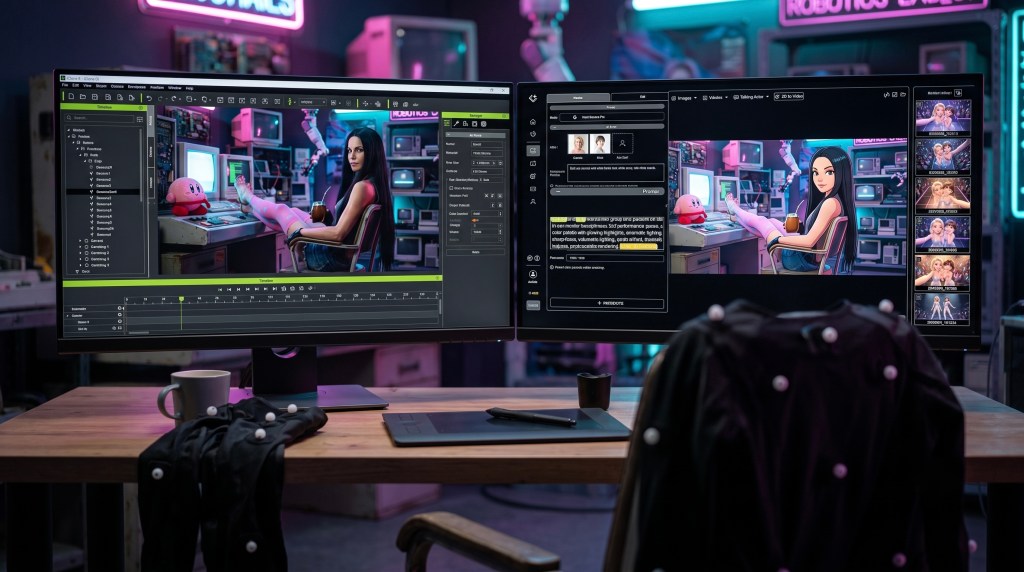This screenshot has width=1024, height=572.
Task: Click the wide plus button at the panel bottom
Action: click(607, 303)
